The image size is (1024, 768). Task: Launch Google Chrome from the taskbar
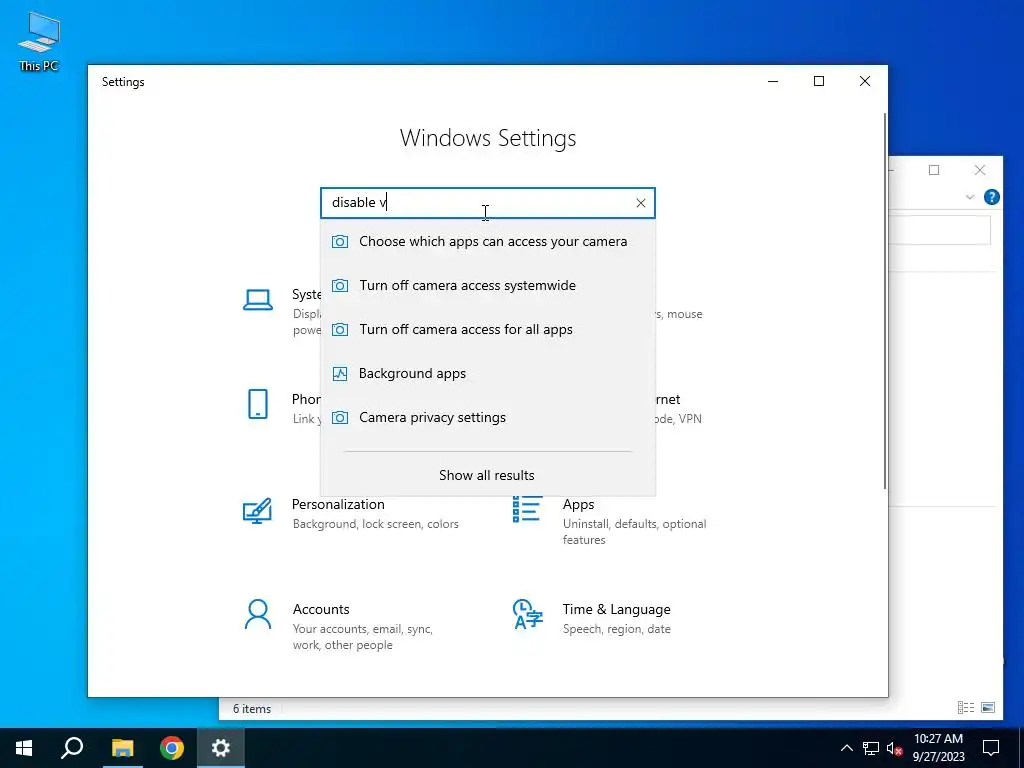pyautogui.click(x=172, y=748)
